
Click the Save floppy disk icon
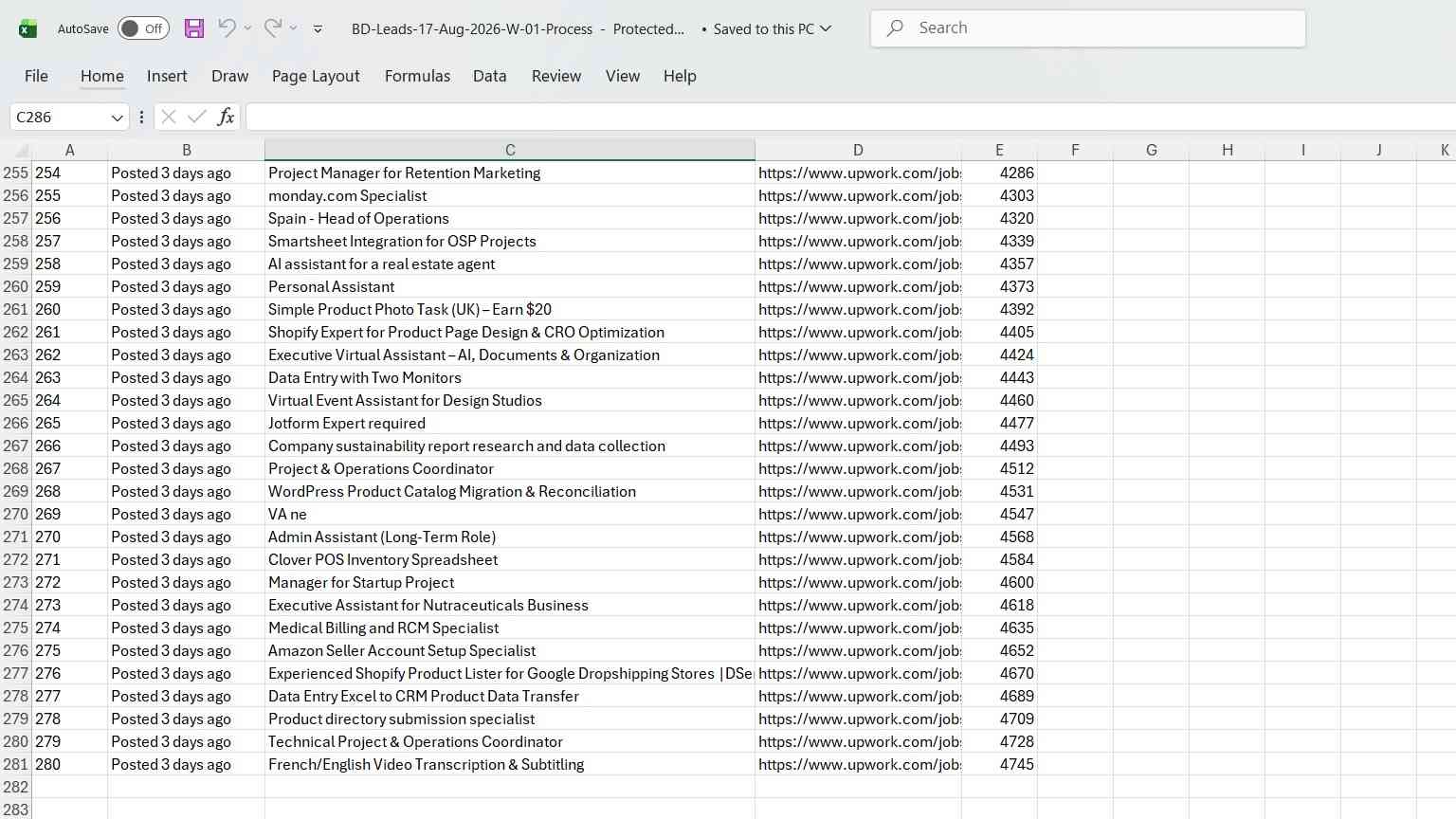tap(194, 28)
